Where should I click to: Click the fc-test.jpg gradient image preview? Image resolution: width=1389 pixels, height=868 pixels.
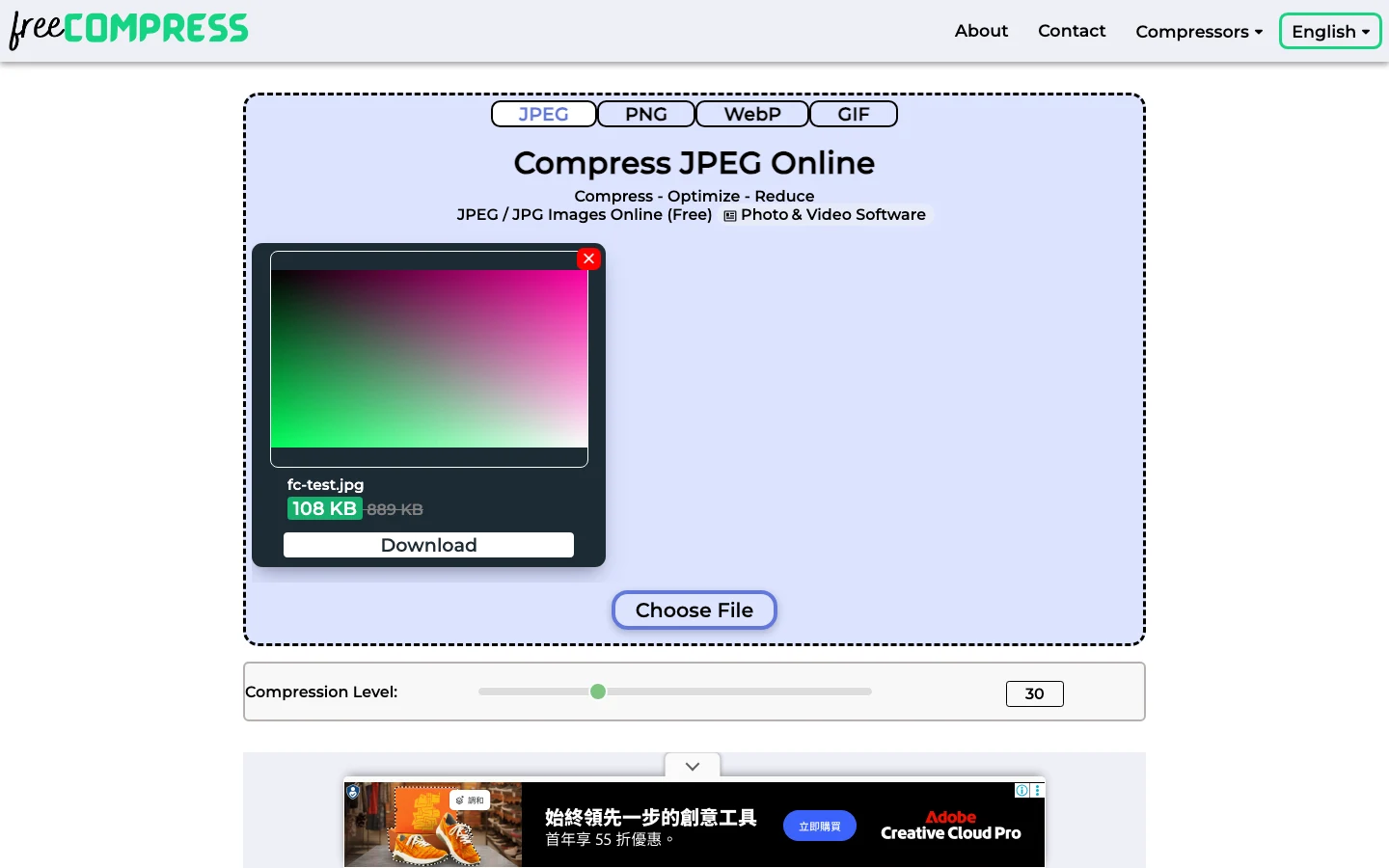coord(429,359)
